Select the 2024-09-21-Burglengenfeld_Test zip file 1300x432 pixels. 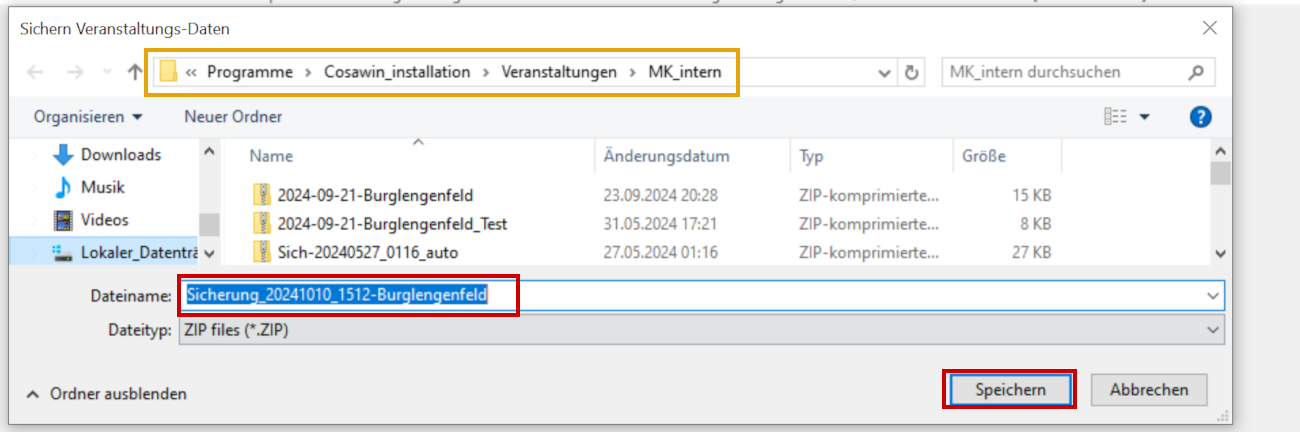pos(391,224)
